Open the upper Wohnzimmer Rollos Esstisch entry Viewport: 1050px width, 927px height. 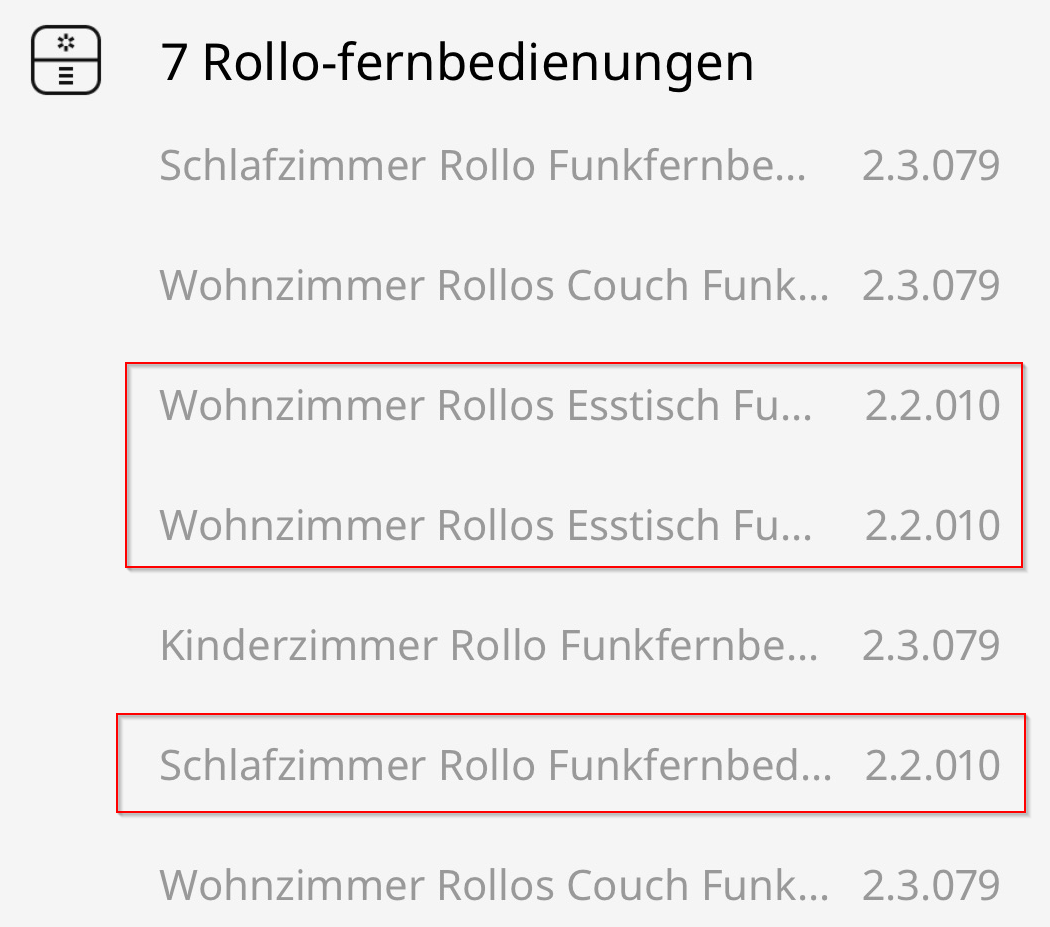[486, 406]
